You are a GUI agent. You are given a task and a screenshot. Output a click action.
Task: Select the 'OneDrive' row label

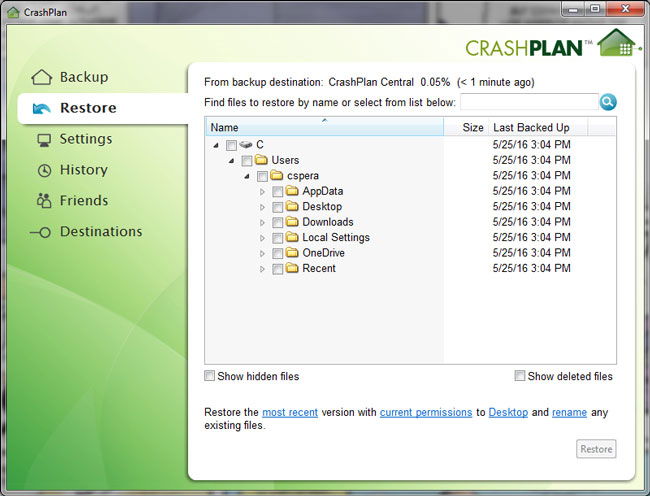click(x=323, y=253)
